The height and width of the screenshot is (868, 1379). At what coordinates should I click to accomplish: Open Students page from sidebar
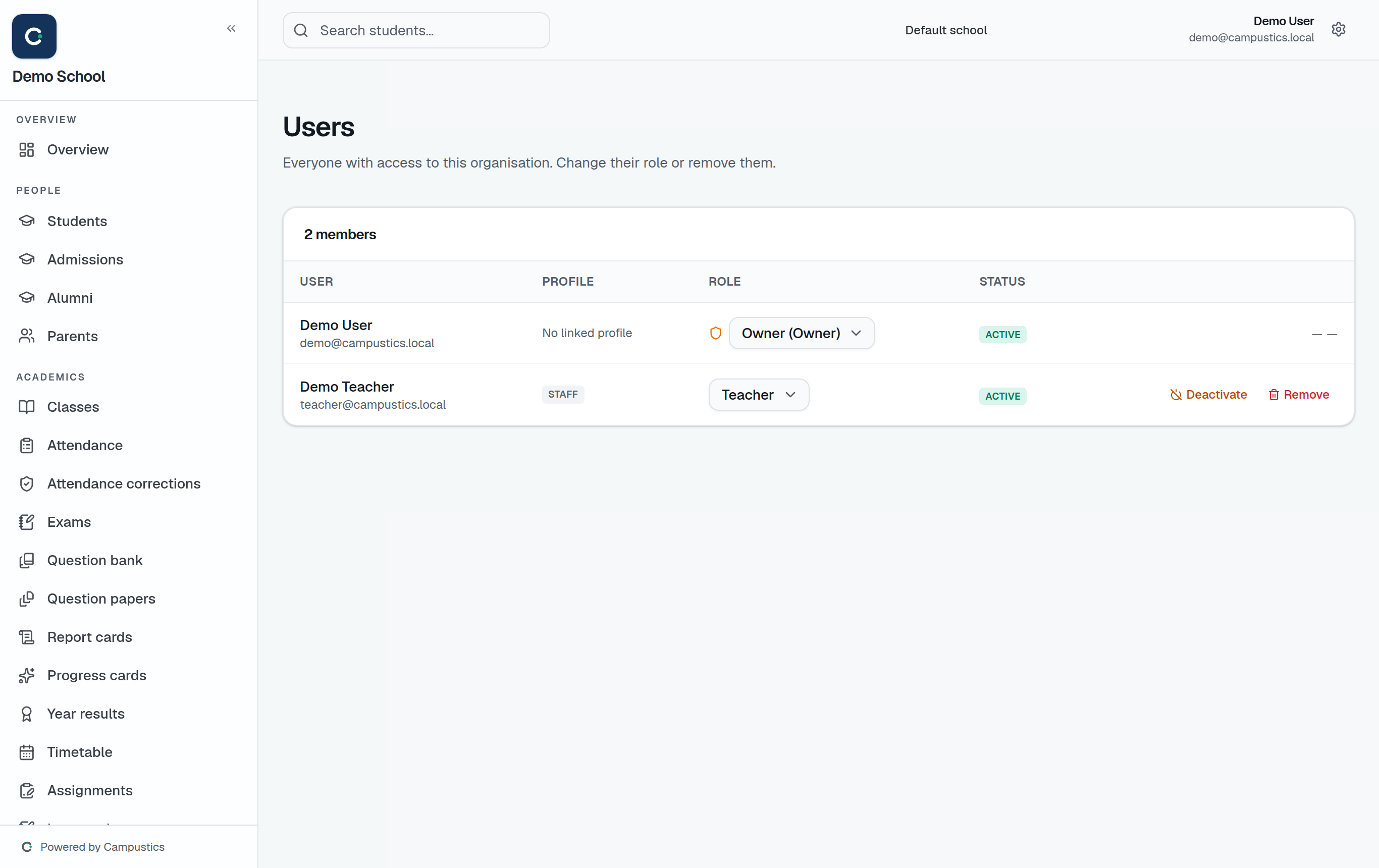(77, 221)
